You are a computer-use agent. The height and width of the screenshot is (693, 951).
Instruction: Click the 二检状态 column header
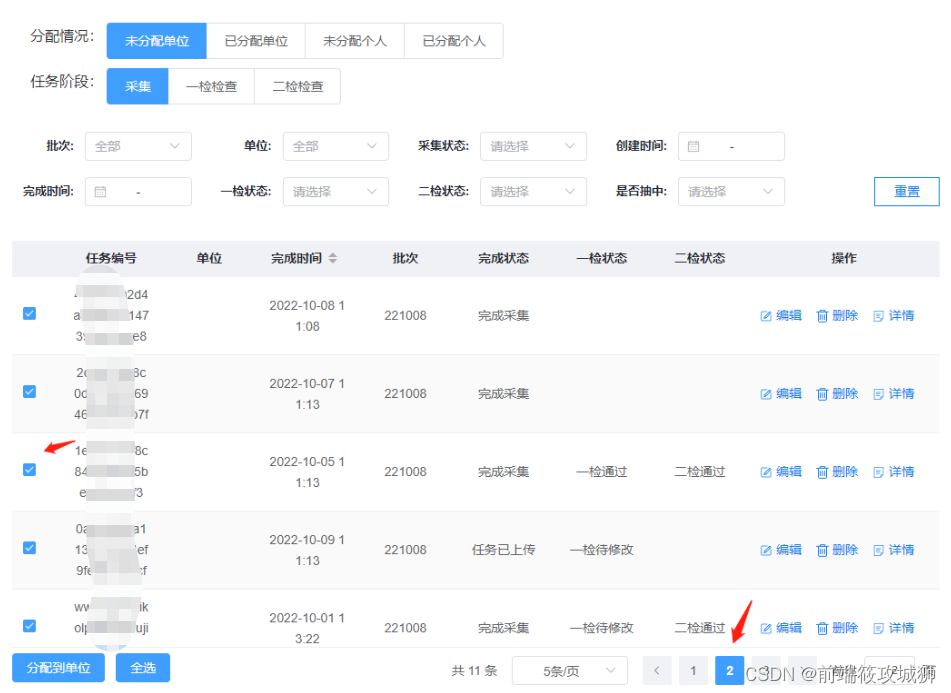[700, 258]
